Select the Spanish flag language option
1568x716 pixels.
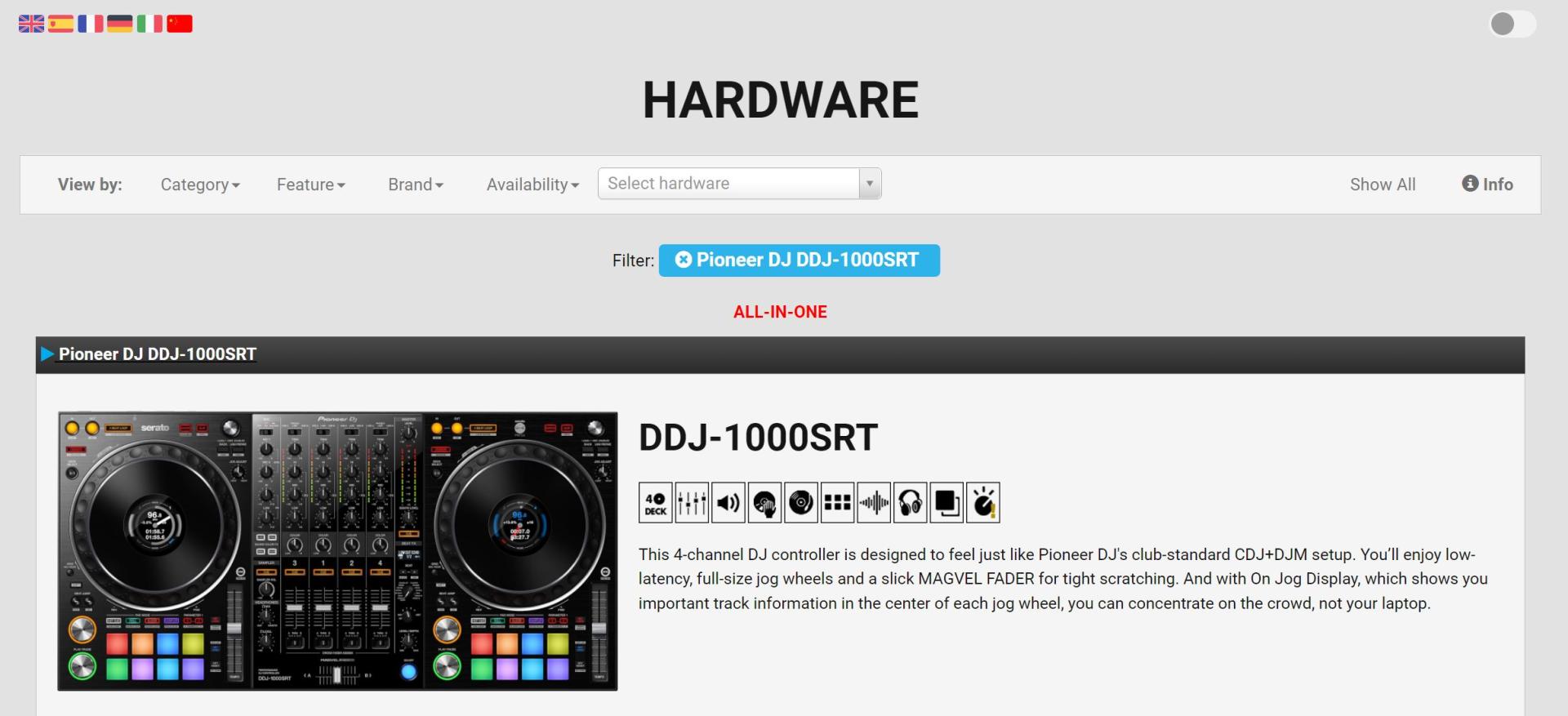60,24
